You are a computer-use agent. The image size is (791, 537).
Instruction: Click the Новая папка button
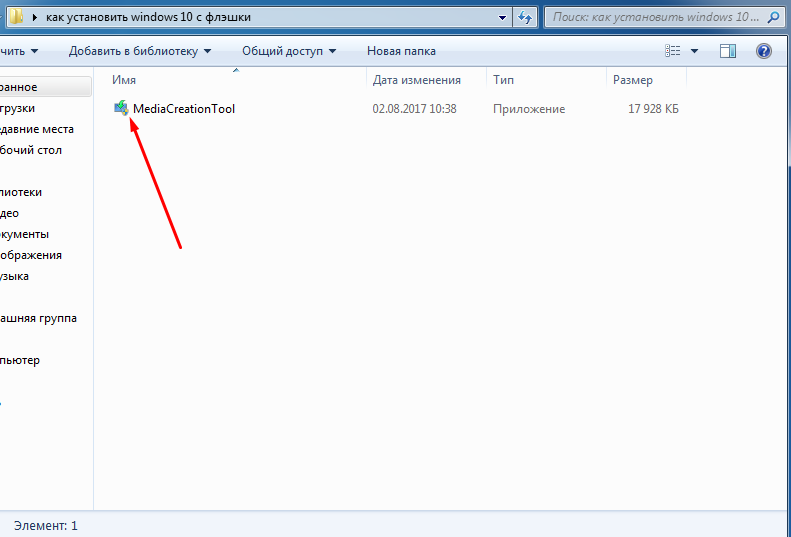pyautogui.click(x=401, y=51)
